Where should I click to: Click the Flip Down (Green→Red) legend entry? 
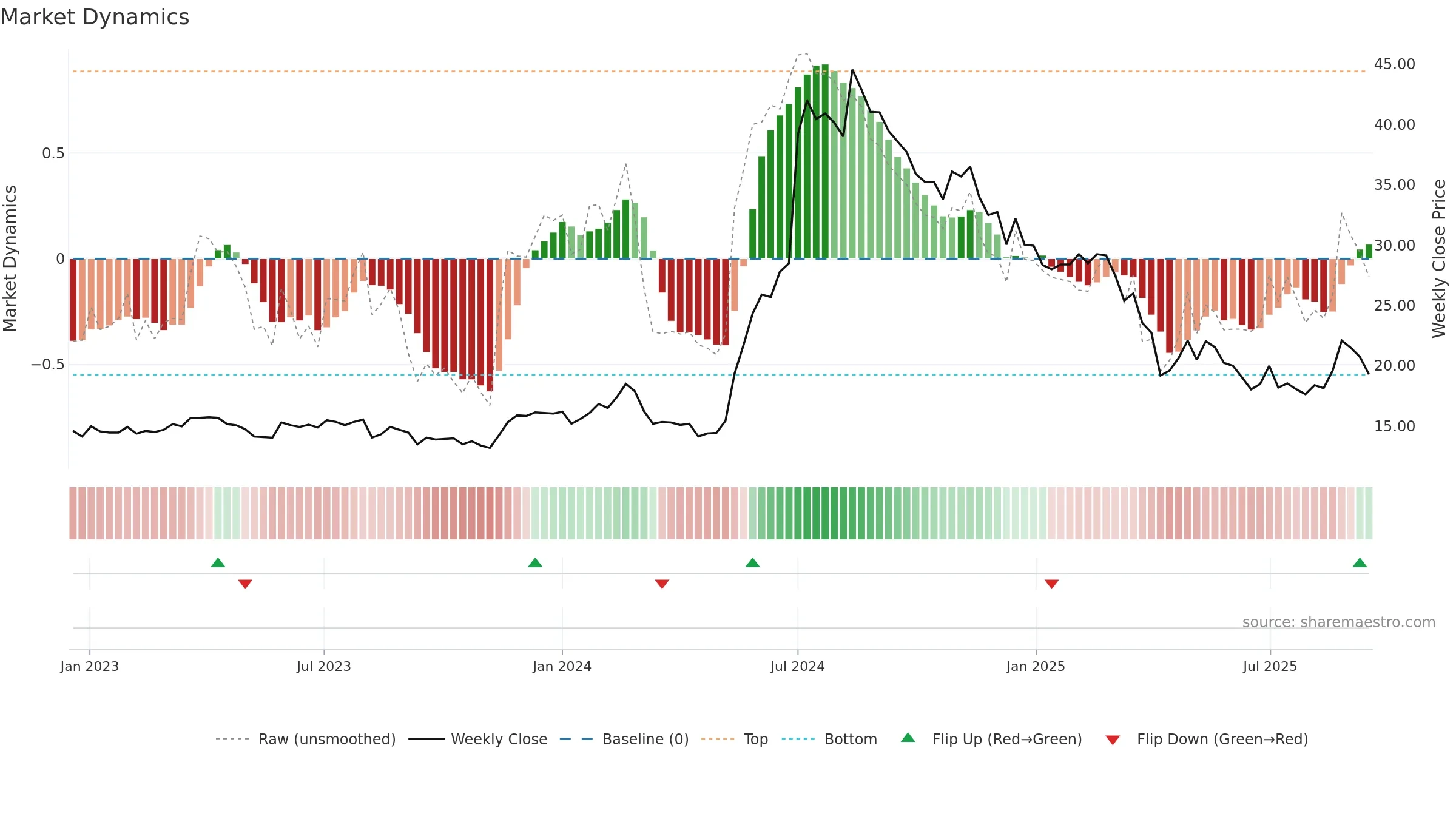(1207, 739)
